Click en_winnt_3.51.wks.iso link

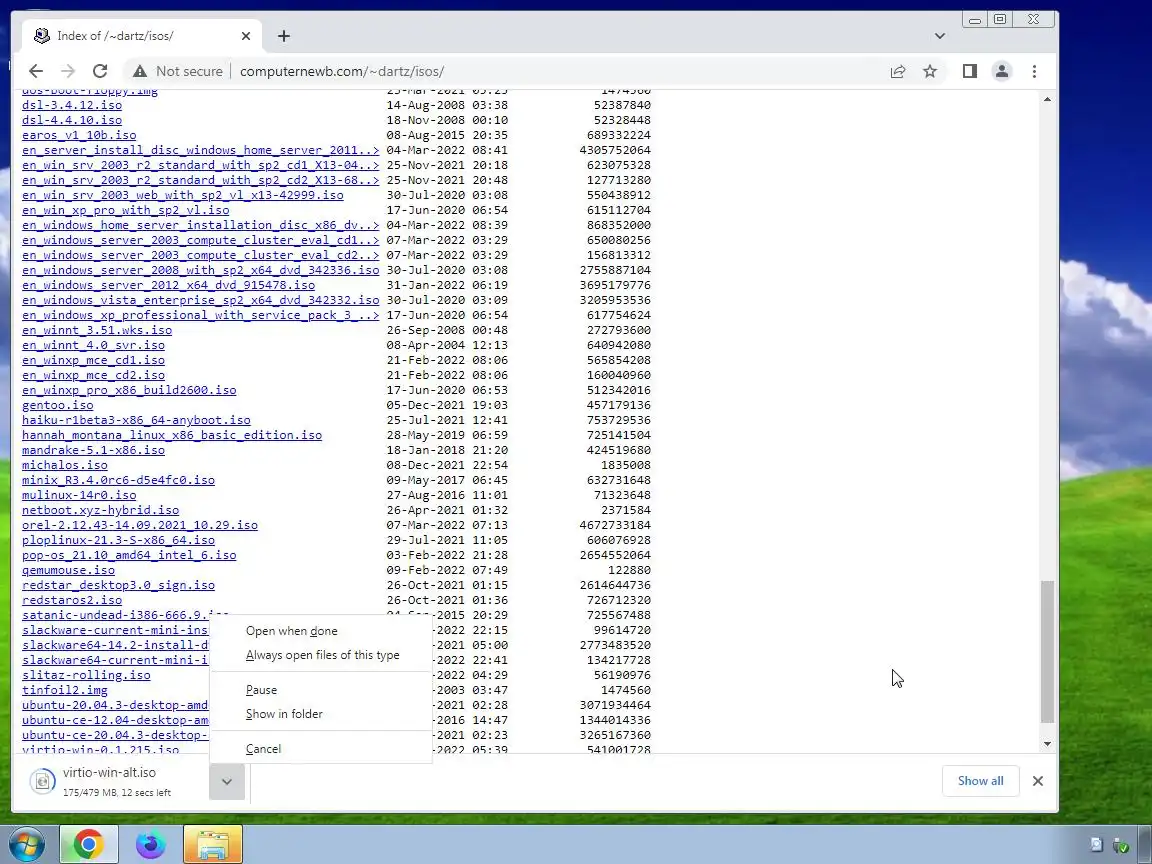point(97,330)
